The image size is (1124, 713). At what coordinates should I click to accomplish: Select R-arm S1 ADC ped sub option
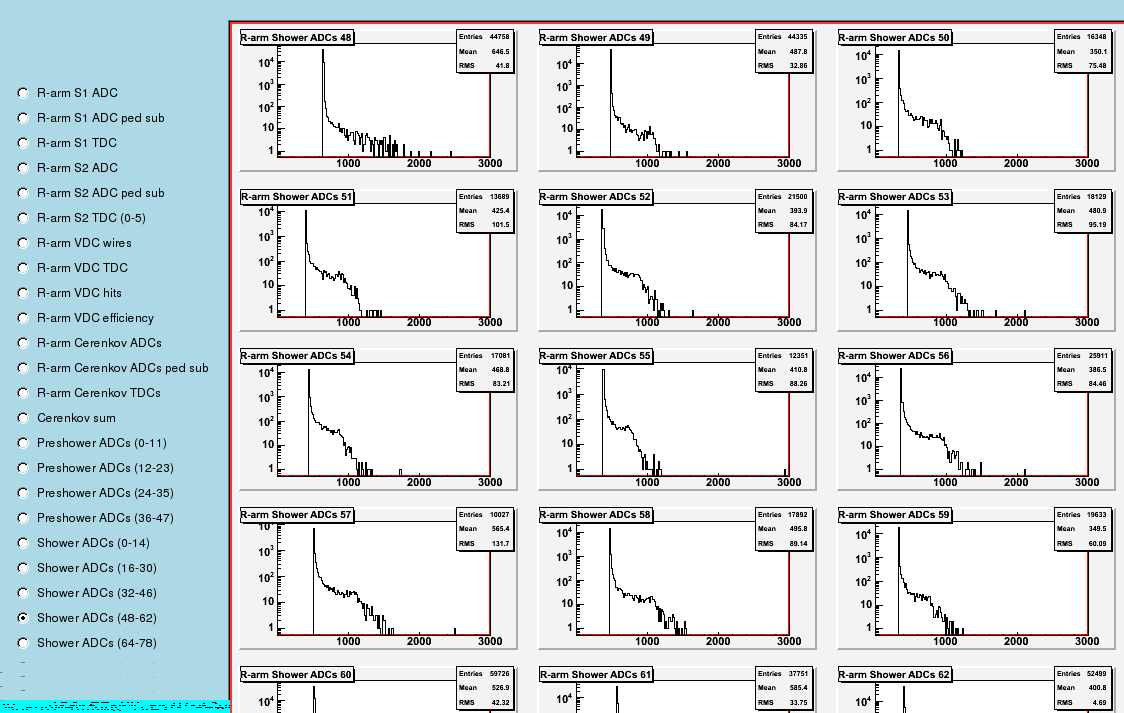point(23,118)
